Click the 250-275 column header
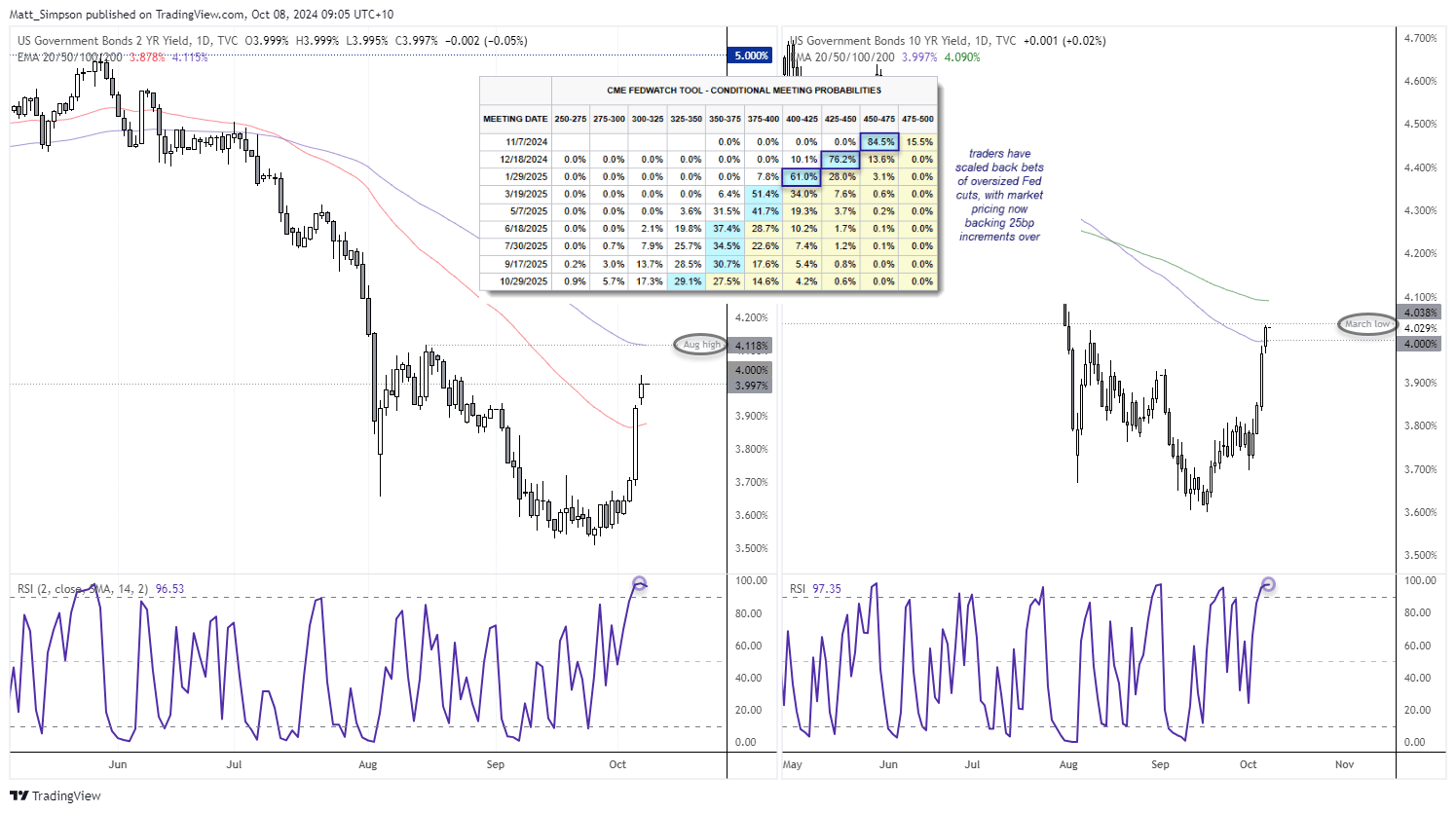Viewport: 1456px width, 813px height. click(x=571, y=119)
